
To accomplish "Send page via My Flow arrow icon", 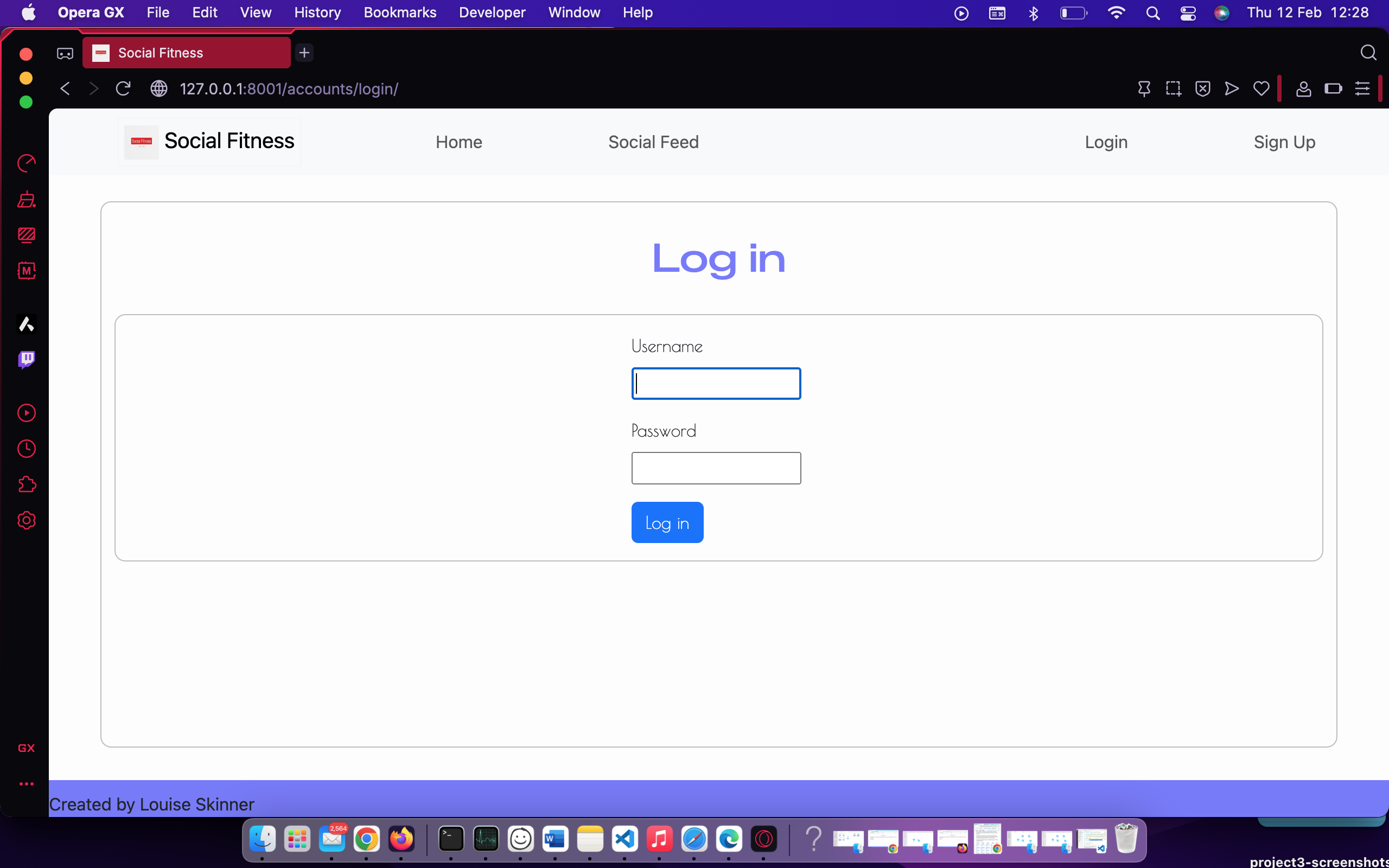I will [x=1231, y=88].
